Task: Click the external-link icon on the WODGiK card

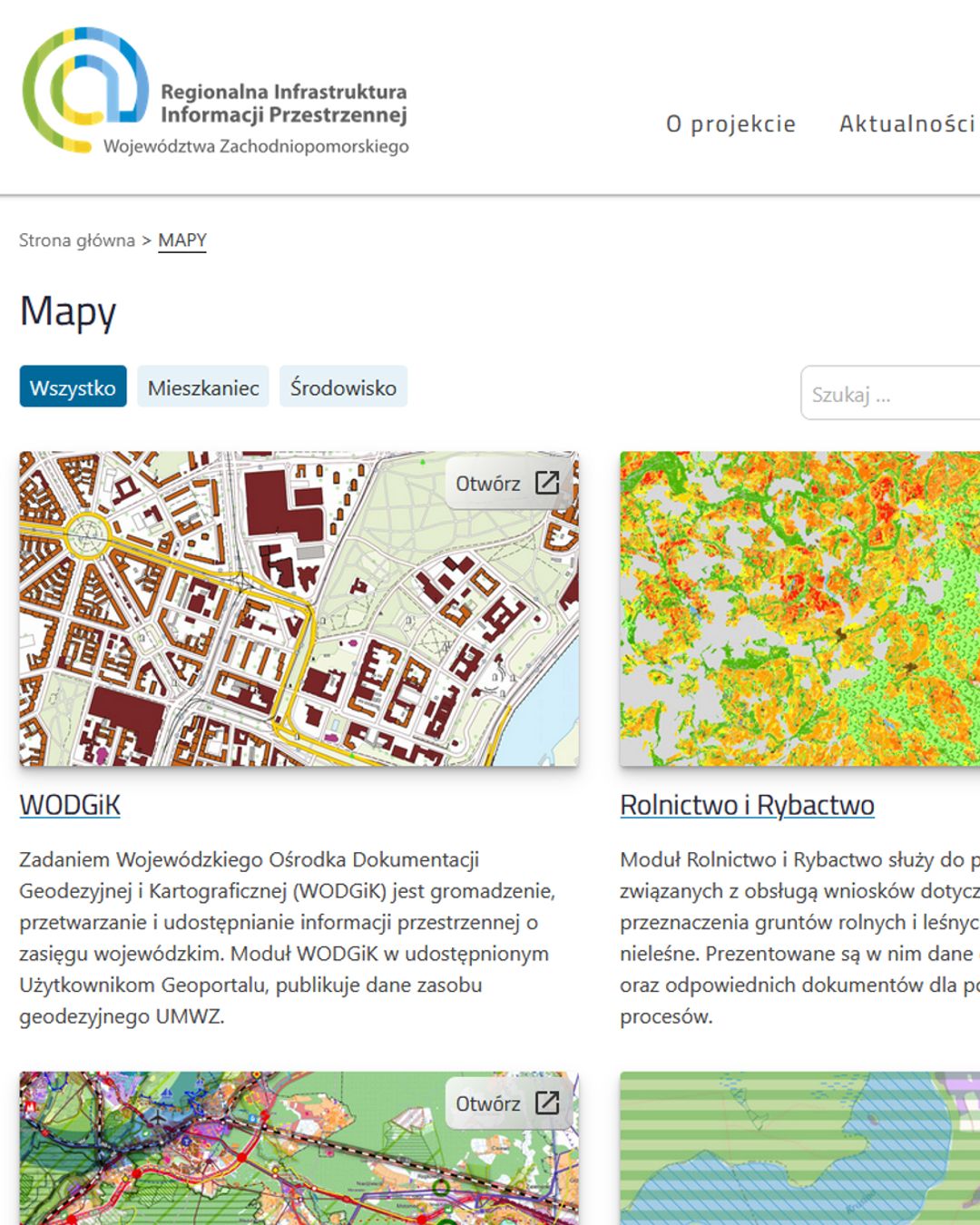Action: tap(547, 483)
